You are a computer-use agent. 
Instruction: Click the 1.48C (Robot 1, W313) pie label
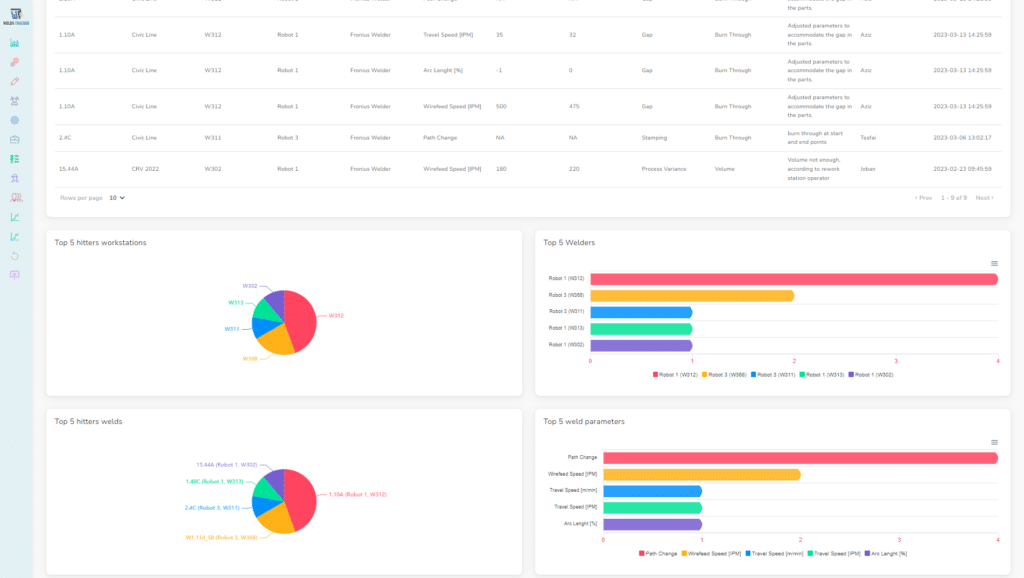[214, 481]
